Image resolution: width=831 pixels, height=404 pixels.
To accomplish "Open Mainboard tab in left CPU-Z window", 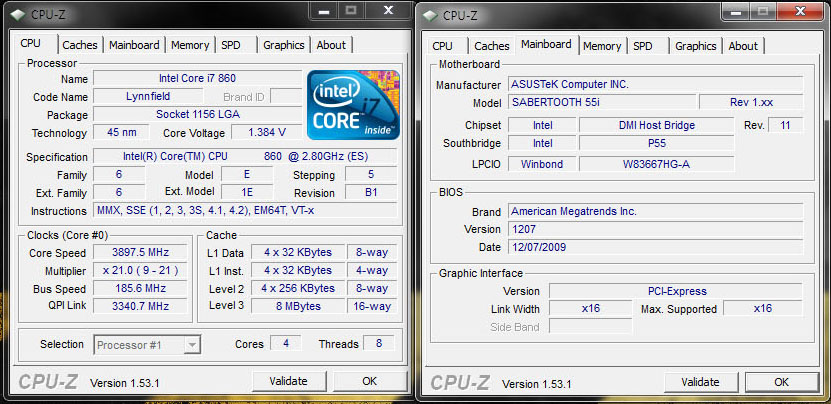I will tap(134, 45).
